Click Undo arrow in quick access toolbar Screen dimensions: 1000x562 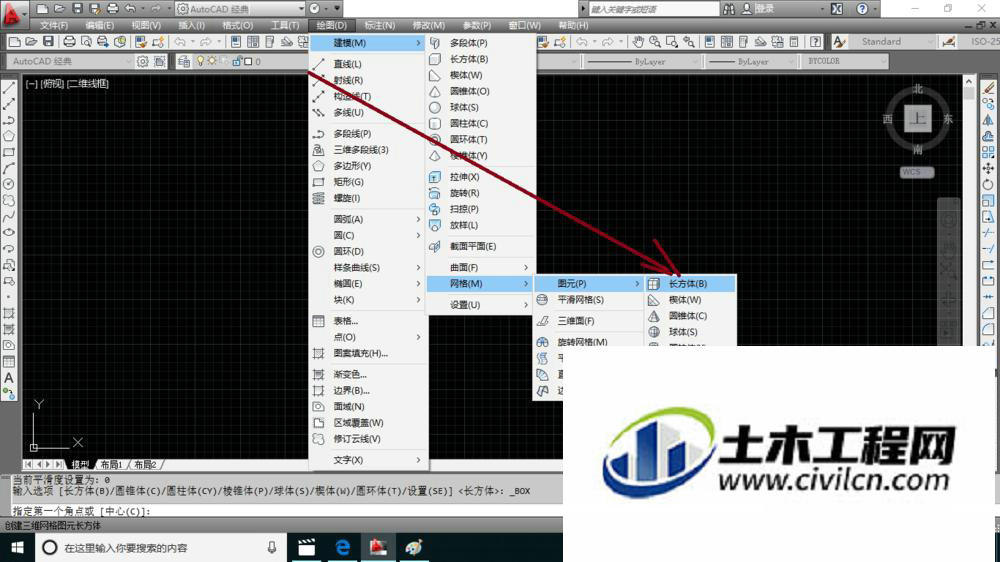point(130,9)
